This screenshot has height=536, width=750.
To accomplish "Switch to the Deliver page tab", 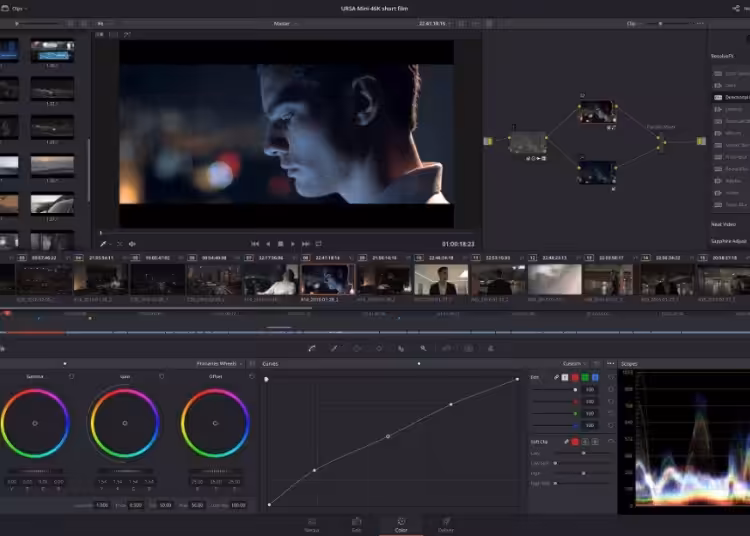I will [446, 525].
